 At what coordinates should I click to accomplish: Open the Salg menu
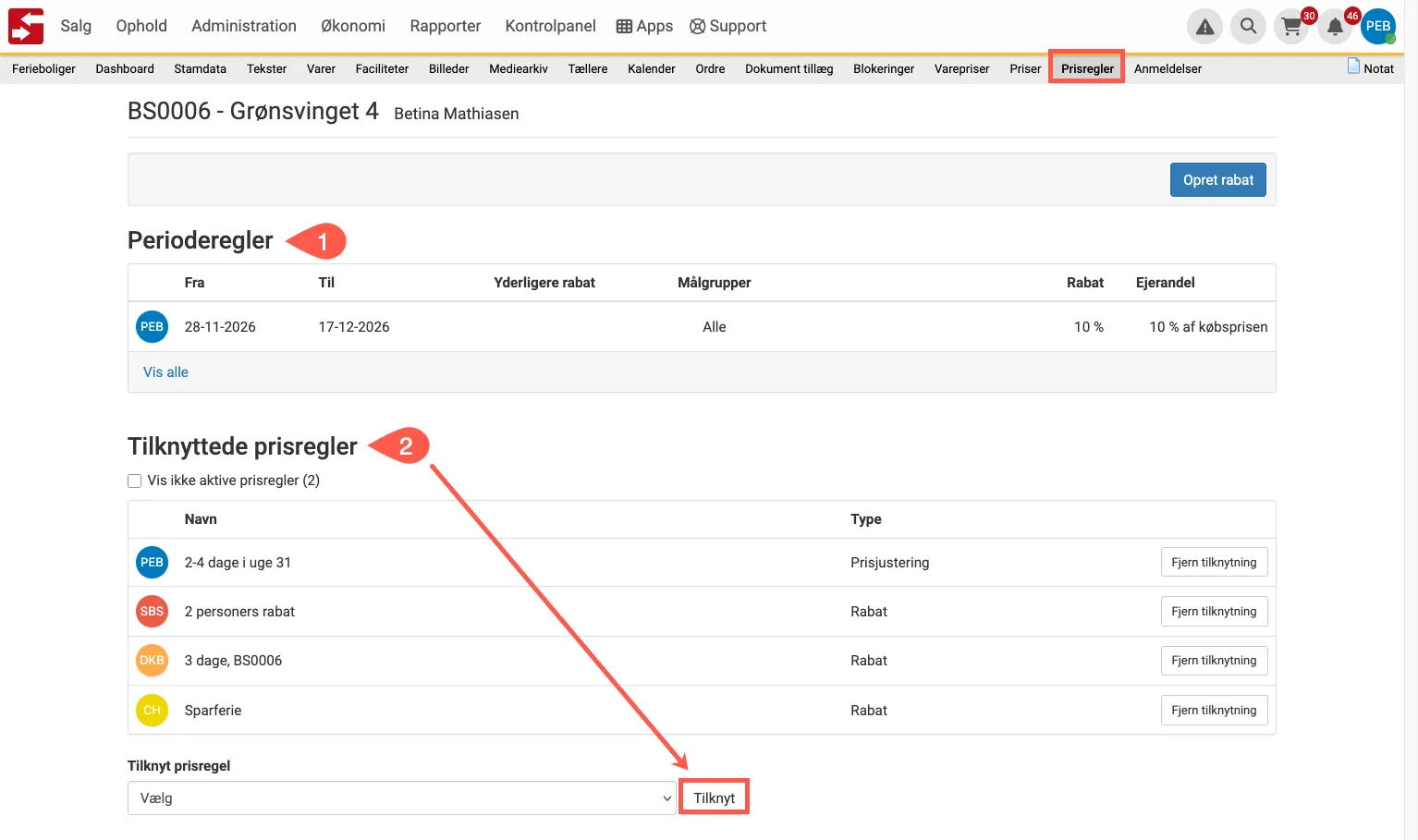pos(76,26)
